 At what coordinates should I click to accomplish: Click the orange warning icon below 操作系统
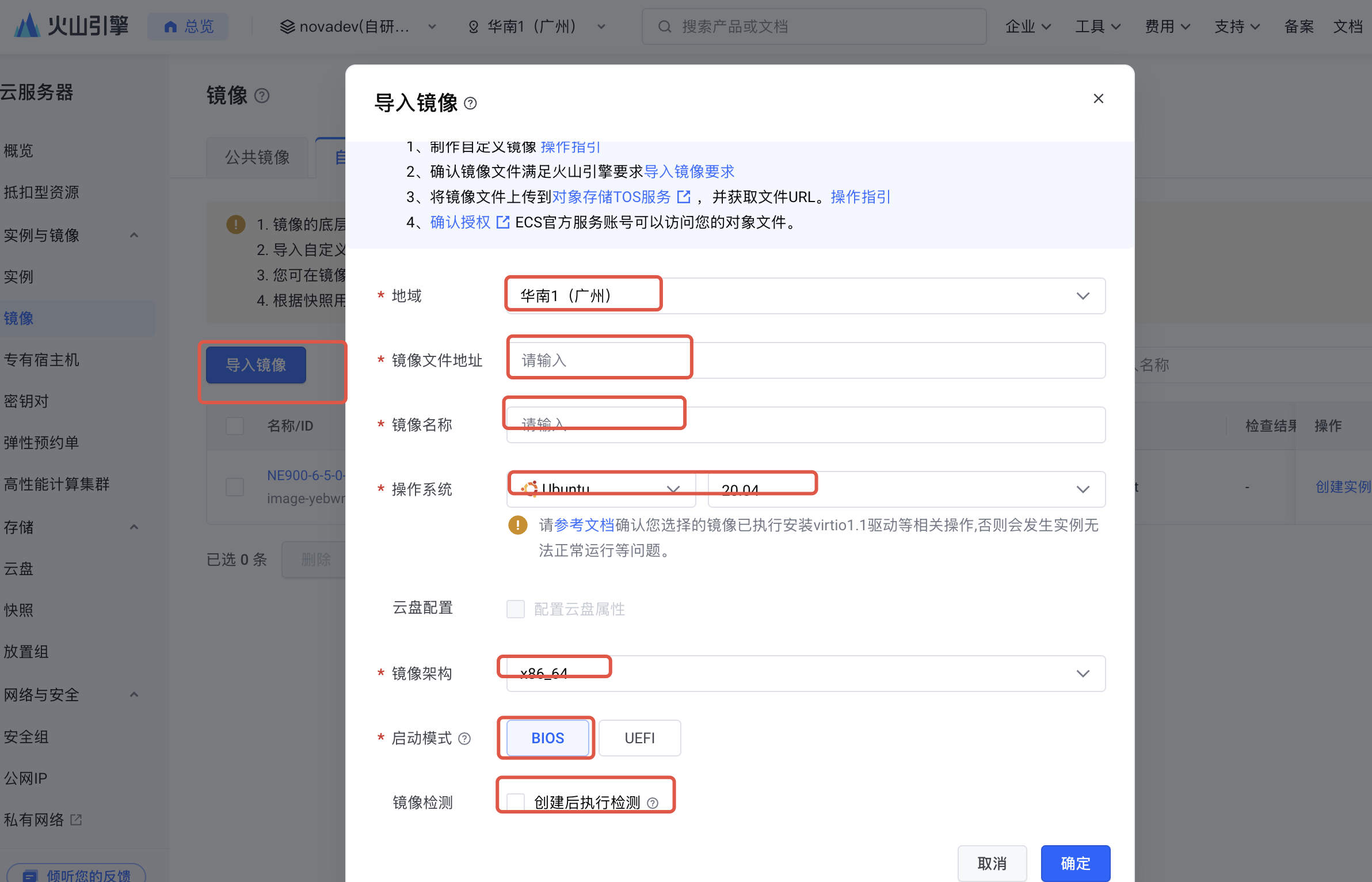517,525
